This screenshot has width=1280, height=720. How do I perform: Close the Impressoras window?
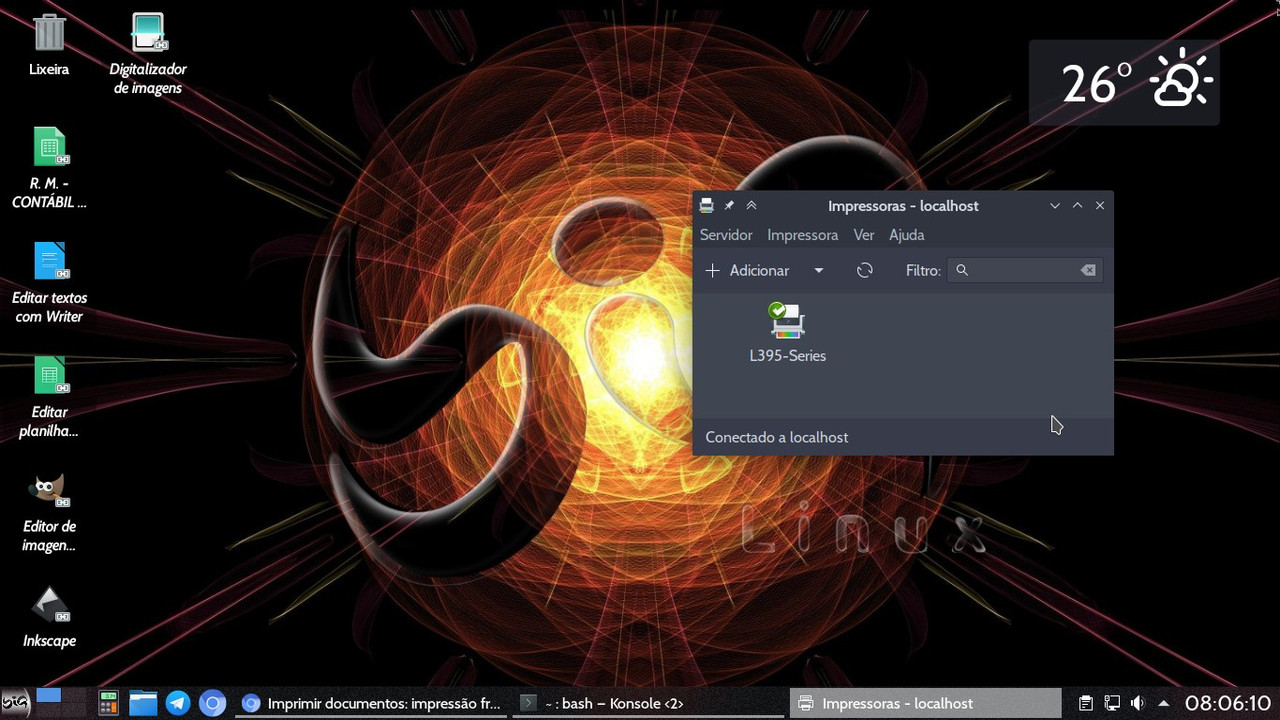pyautogui.click(x=1100, y=205)
